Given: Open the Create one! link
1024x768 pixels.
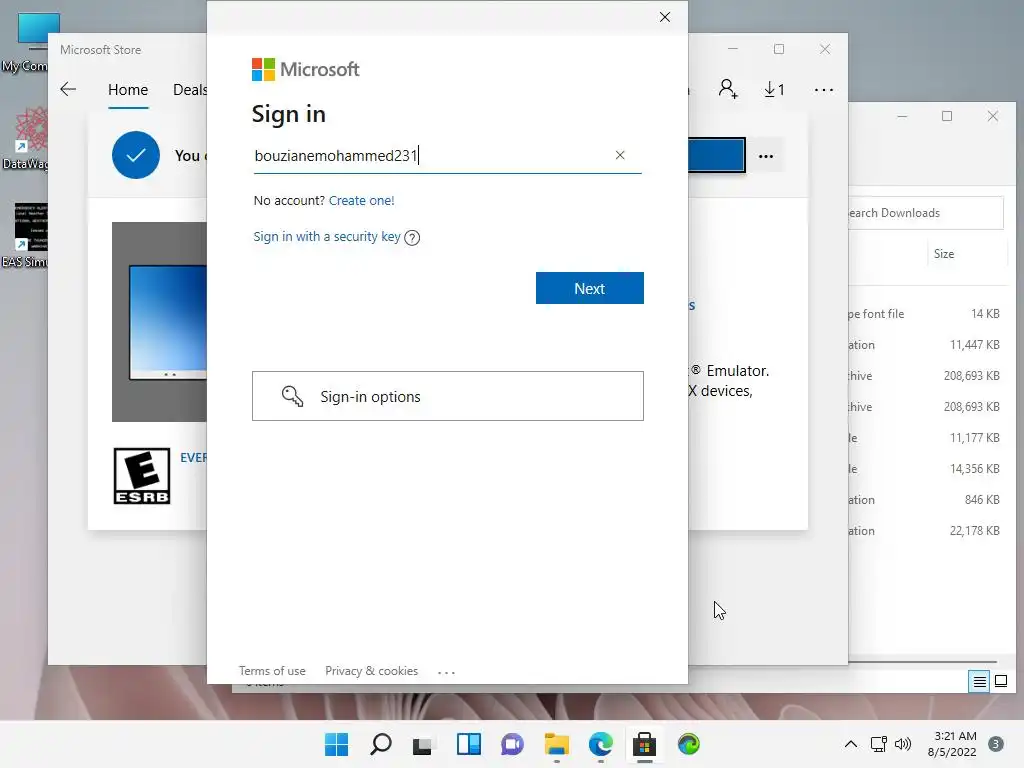Looking at the screenshot, I should click(361, 200).
